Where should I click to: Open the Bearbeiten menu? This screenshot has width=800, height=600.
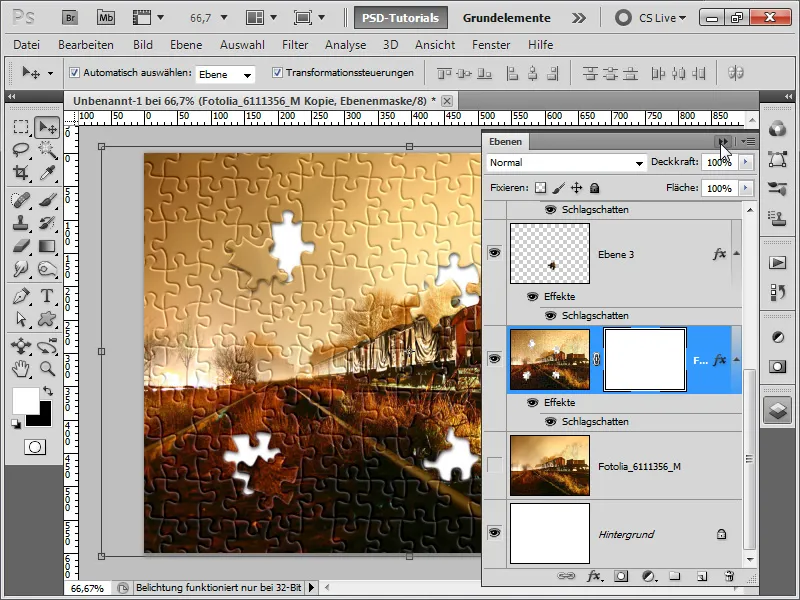pyautogui.click(x=86, y=45)
